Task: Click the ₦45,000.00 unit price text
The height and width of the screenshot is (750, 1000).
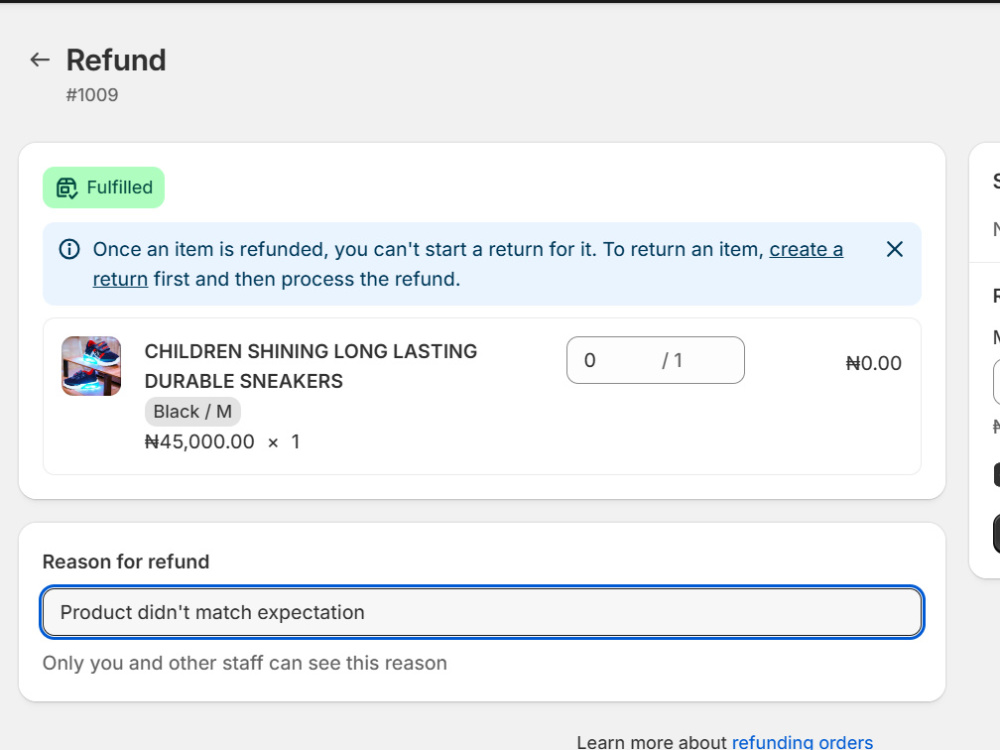Action: coord(200,442)
